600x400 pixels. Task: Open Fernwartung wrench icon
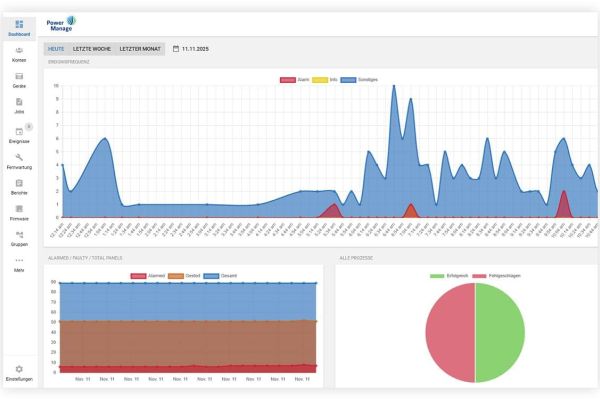(19, 158)
